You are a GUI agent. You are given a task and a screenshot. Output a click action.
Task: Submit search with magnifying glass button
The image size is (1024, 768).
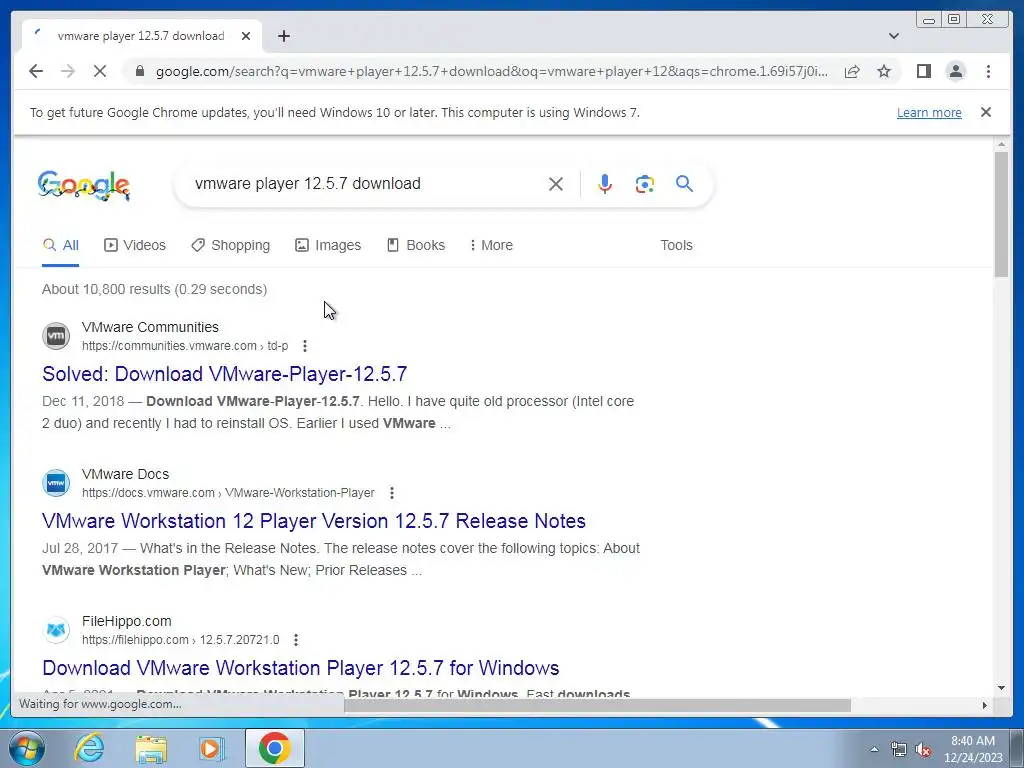684,184
